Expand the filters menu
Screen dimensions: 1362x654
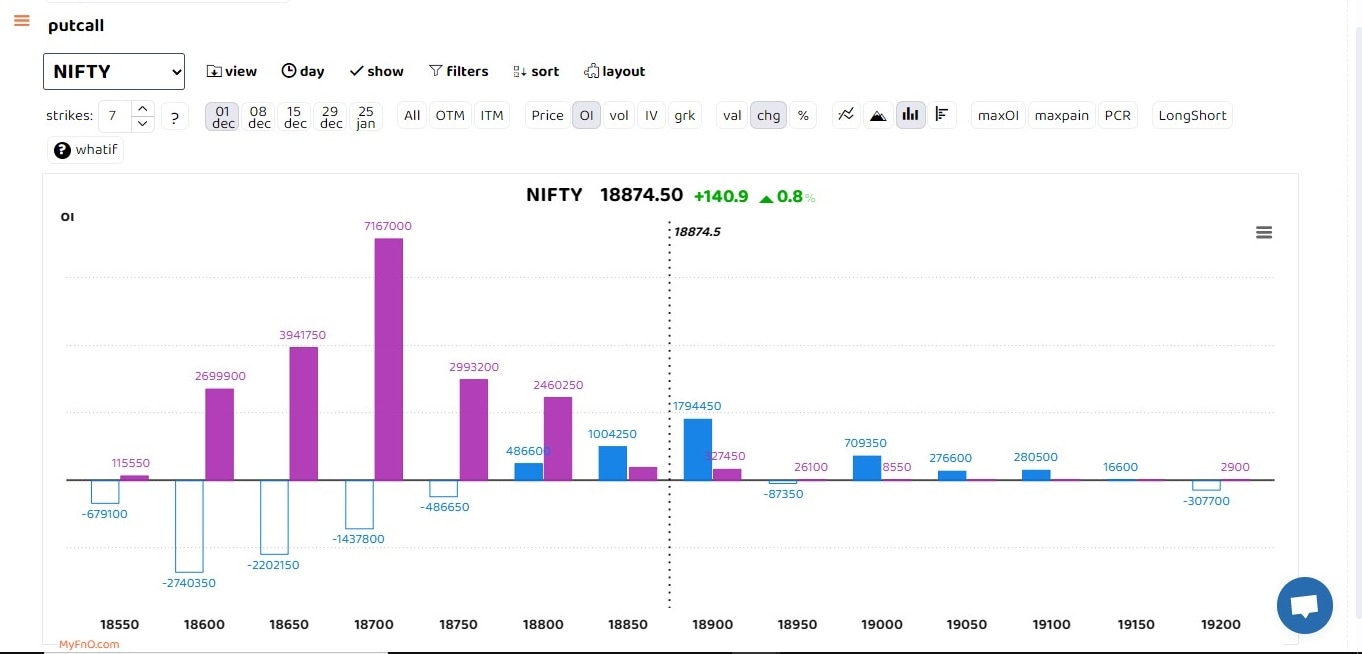(x=459, y=72)
